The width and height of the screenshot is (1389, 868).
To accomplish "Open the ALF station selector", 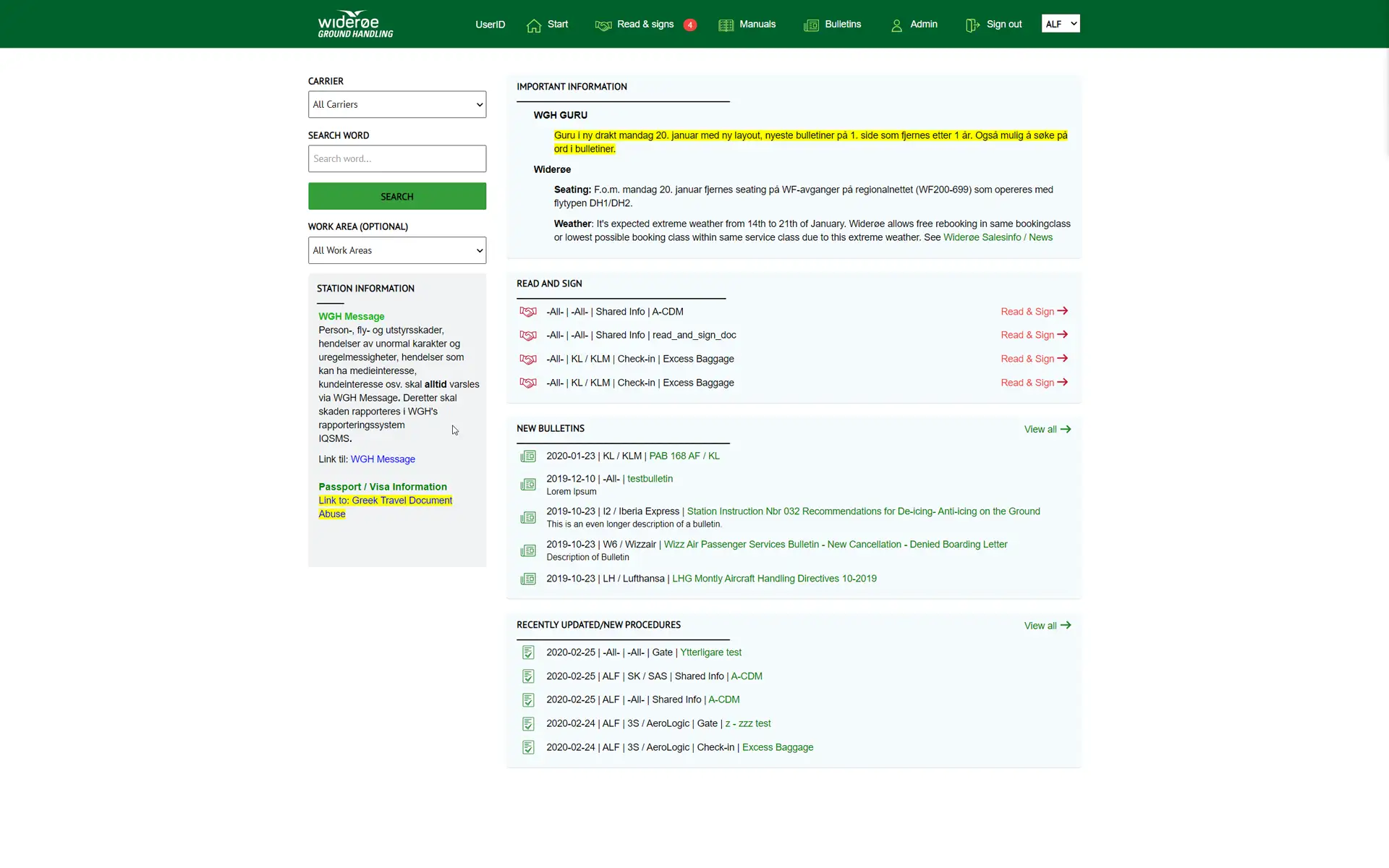I will [x=1061, y=24].
